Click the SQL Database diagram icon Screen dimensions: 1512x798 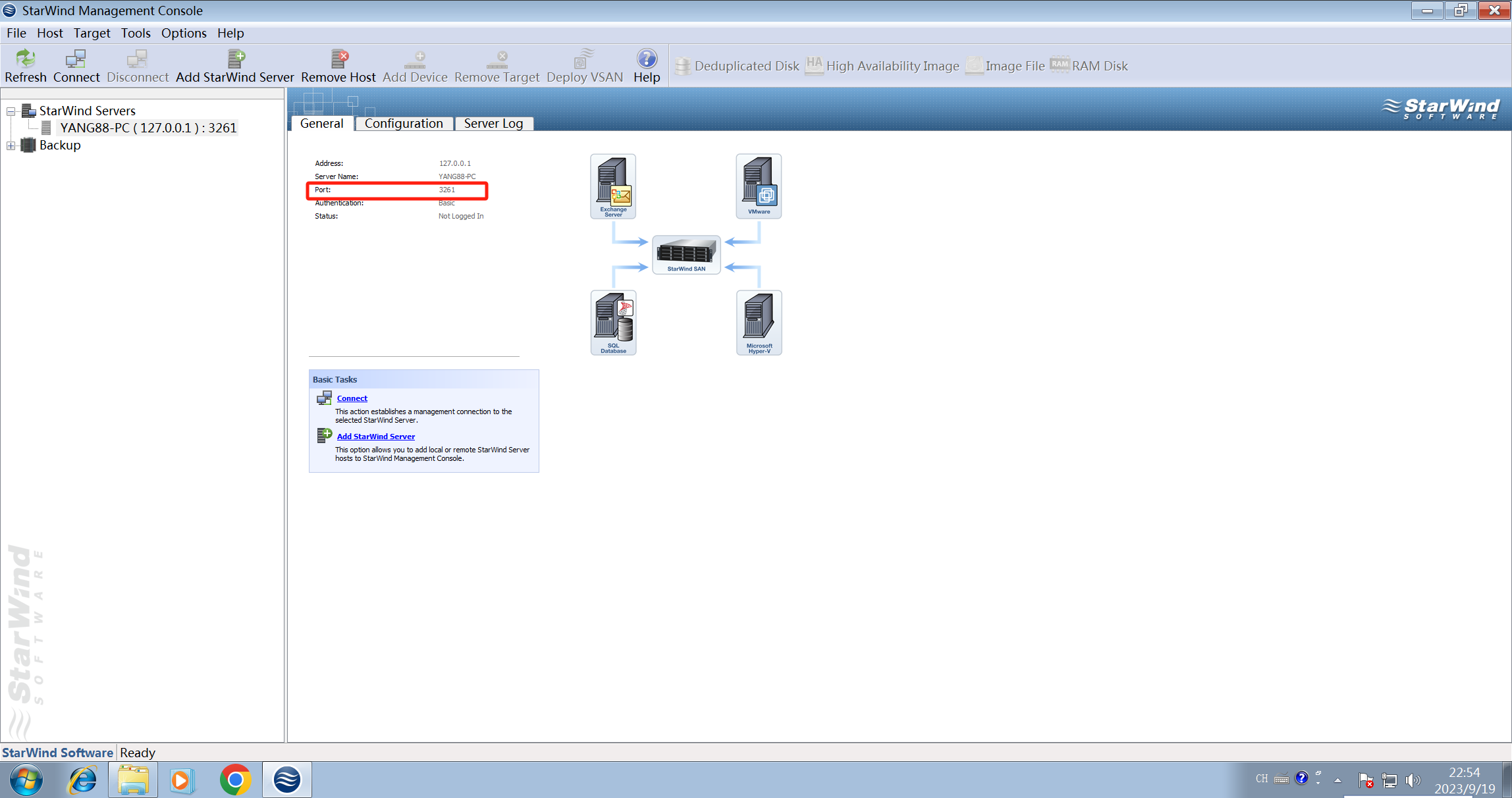pyautogui.click(x=613, y=322)
